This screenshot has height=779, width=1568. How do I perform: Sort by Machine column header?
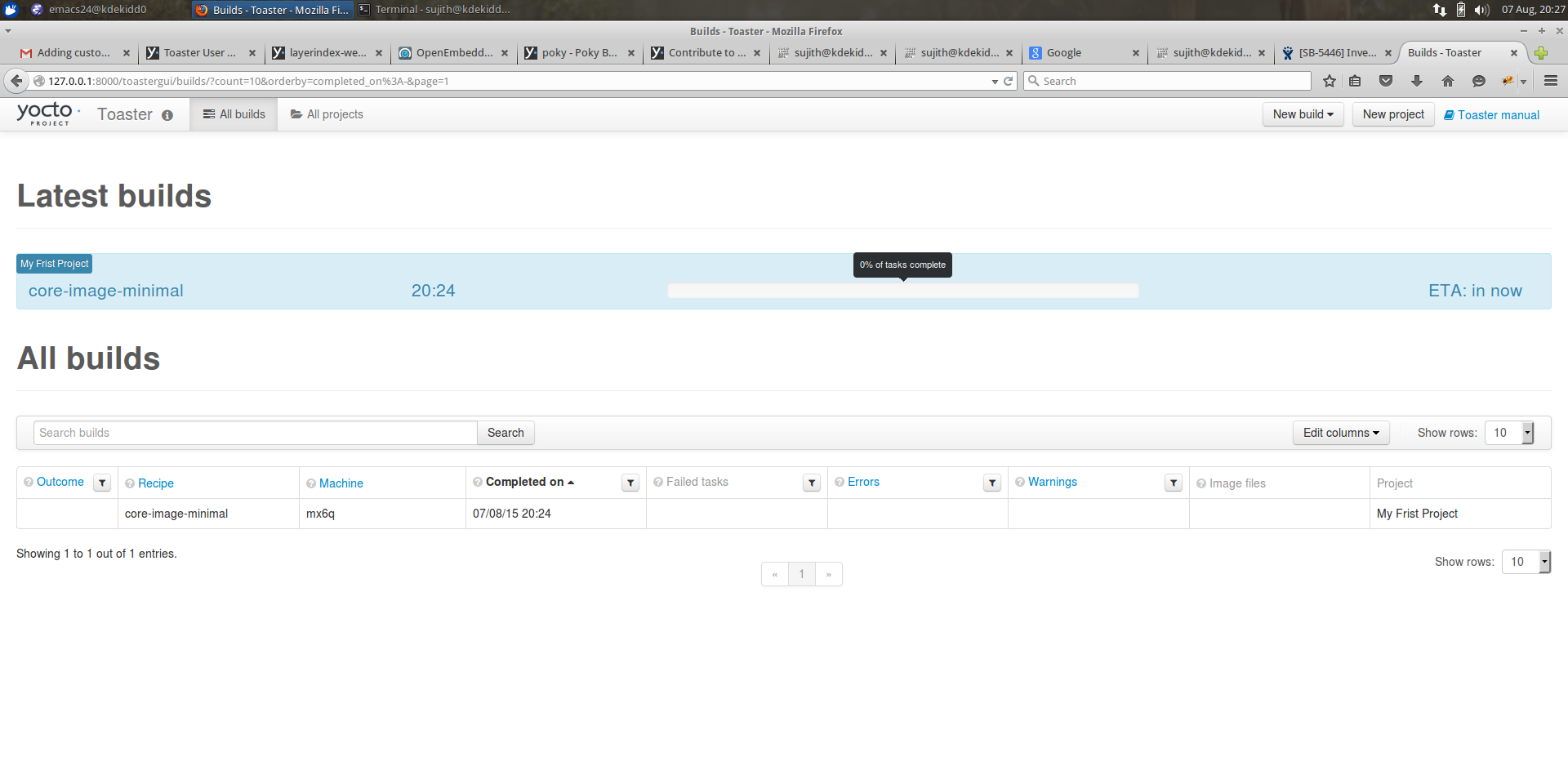click(x=341, y=483)
